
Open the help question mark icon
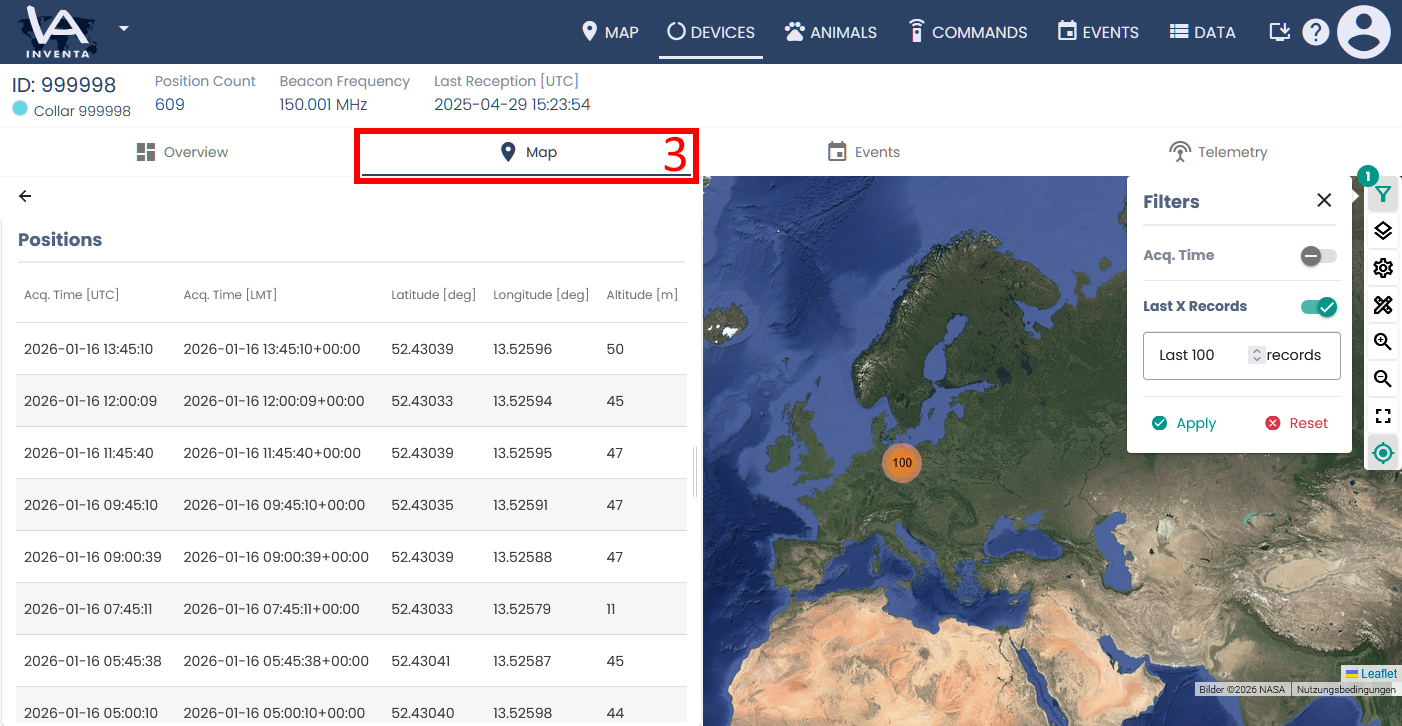1315,32
